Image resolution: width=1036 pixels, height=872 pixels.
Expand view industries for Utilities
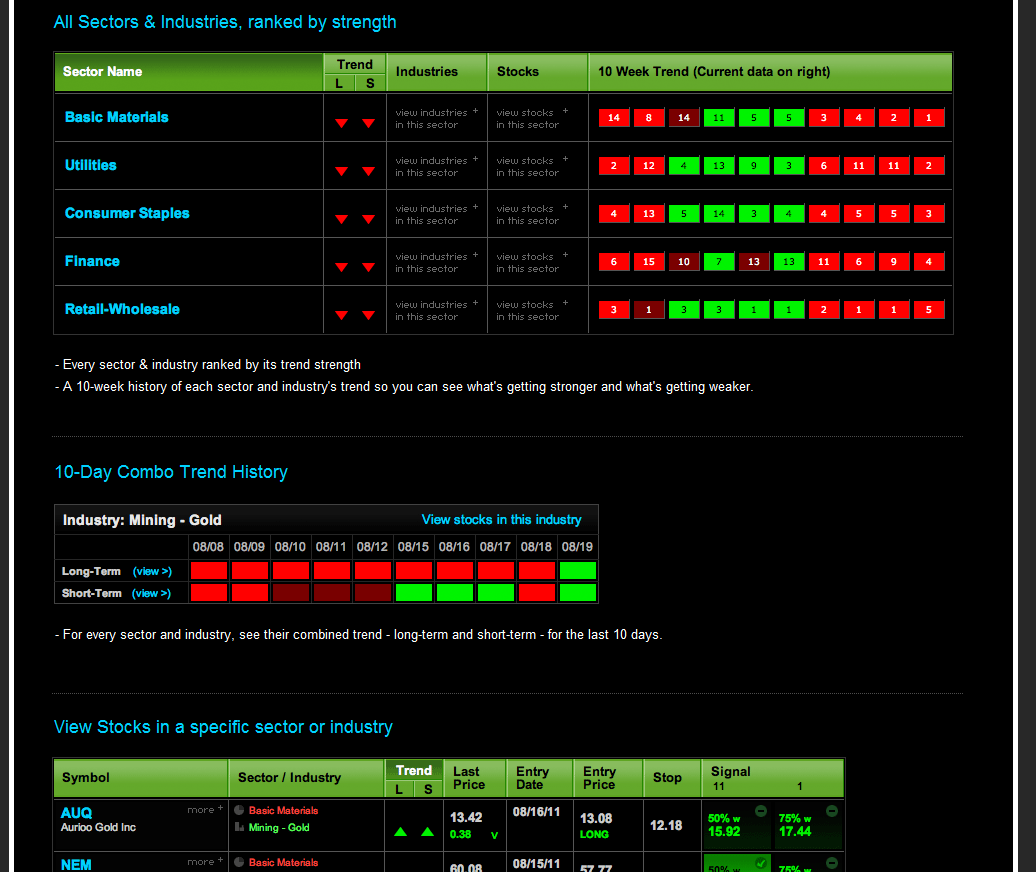tap(436, 166)
